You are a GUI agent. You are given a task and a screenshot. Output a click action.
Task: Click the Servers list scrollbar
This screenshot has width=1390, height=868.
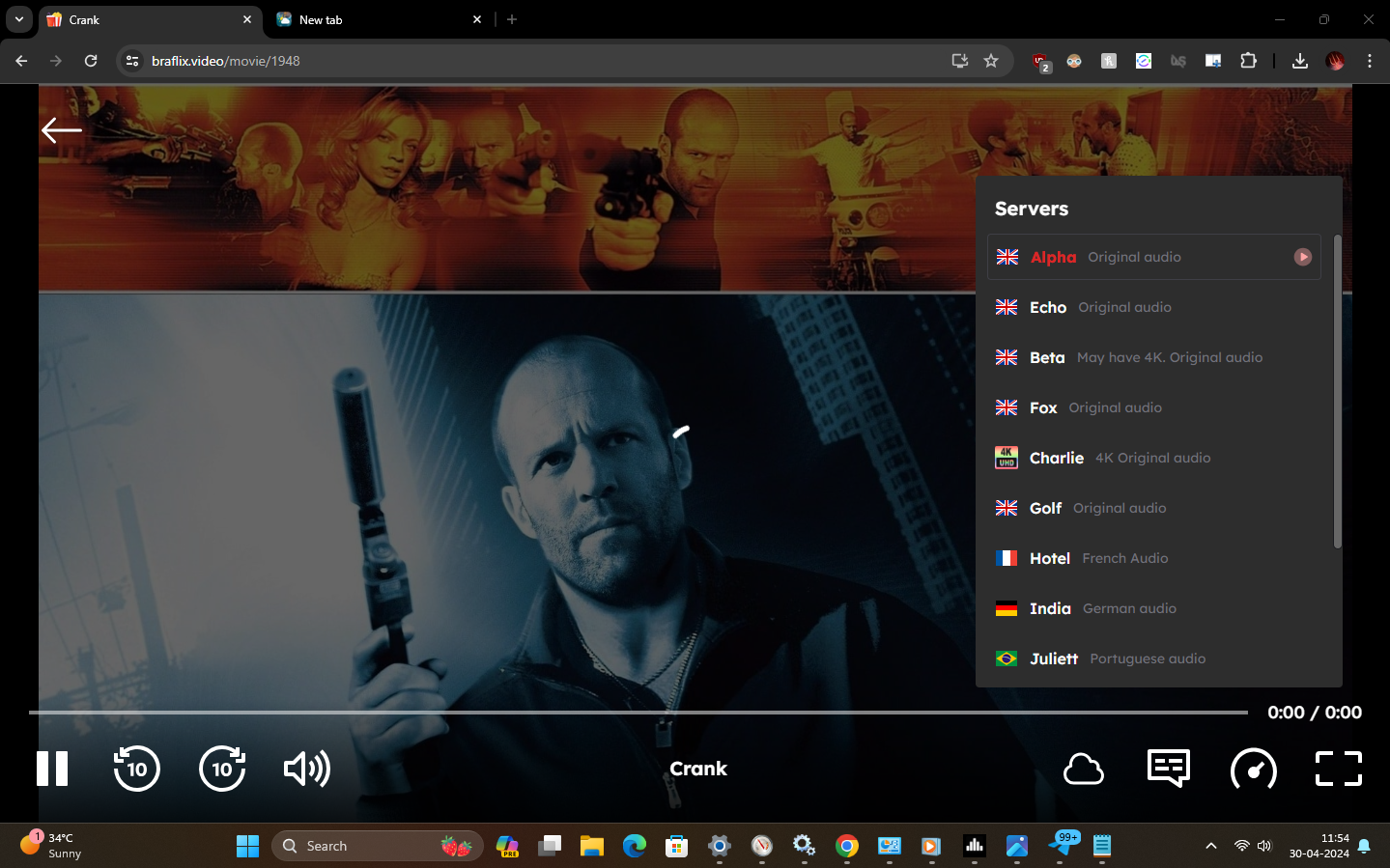pos(1338,391)
